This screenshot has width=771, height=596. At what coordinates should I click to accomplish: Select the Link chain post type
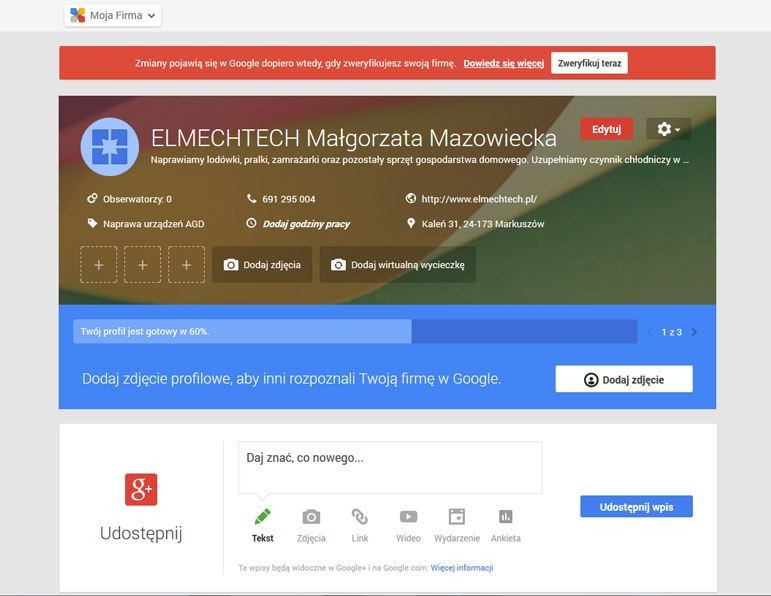pos(360,526)
